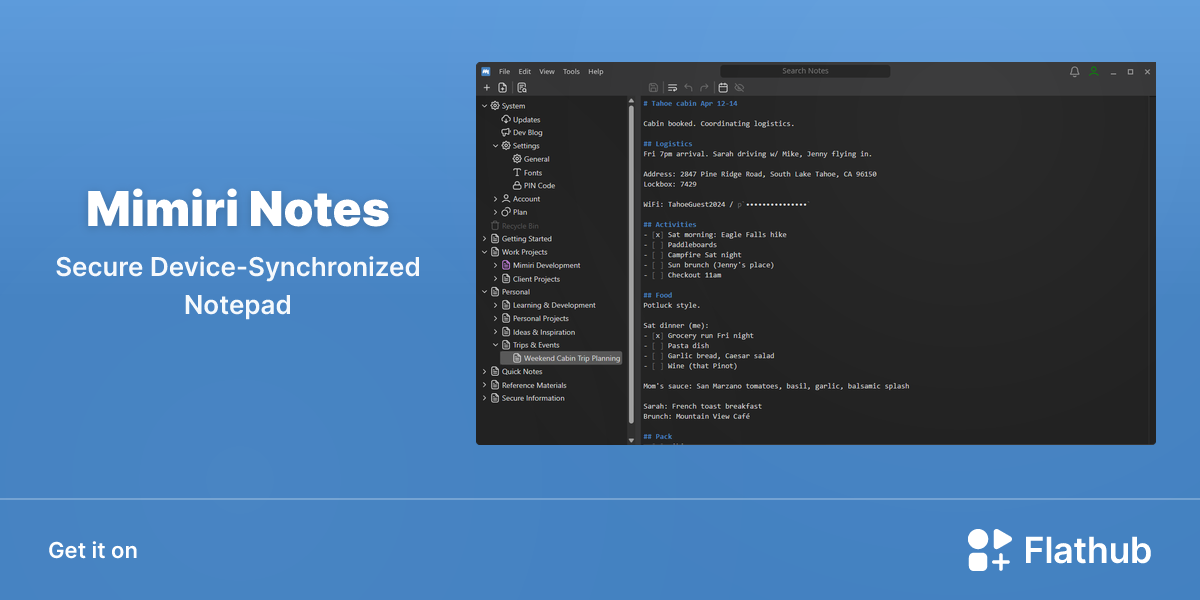1200x600 pixels.
Task: Check Wine (that Pinot) box
Action: 657,366
